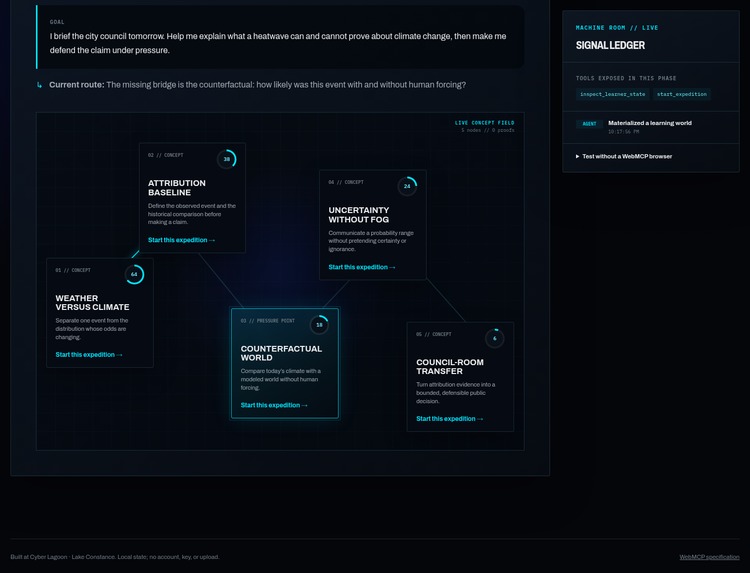This screenshot has height=573, width=750.
Task: Click the Counterfactual World progress ring
Action: click(x=319, y=325)
